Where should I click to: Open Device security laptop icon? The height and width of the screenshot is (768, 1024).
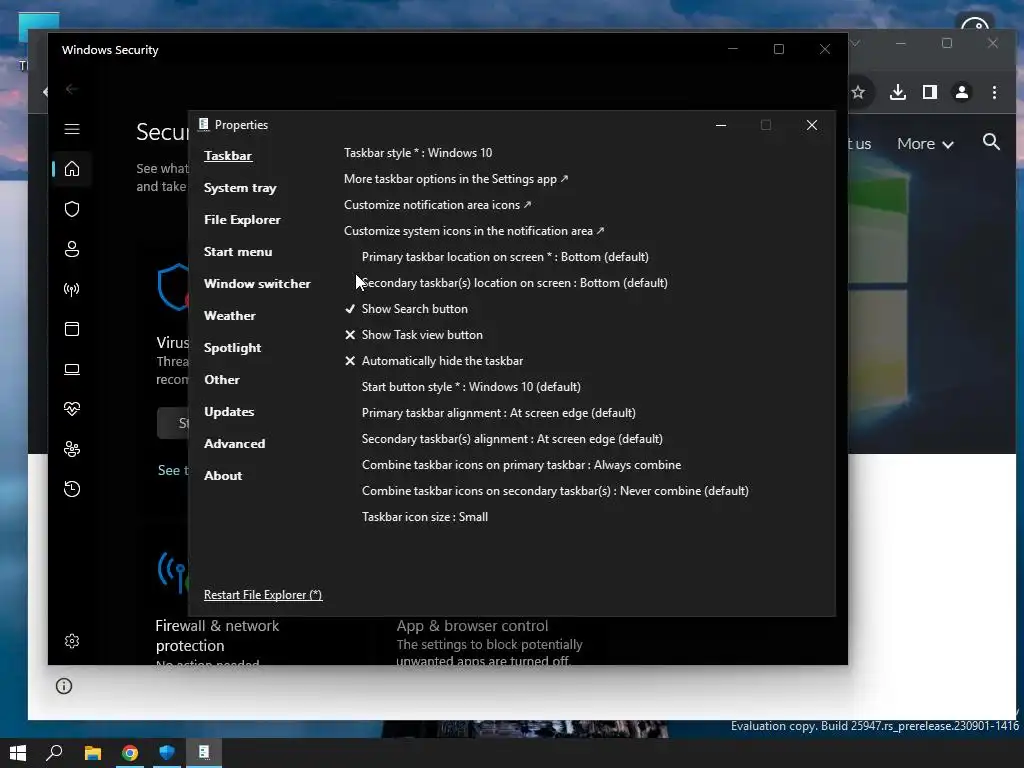coord(72,369)
